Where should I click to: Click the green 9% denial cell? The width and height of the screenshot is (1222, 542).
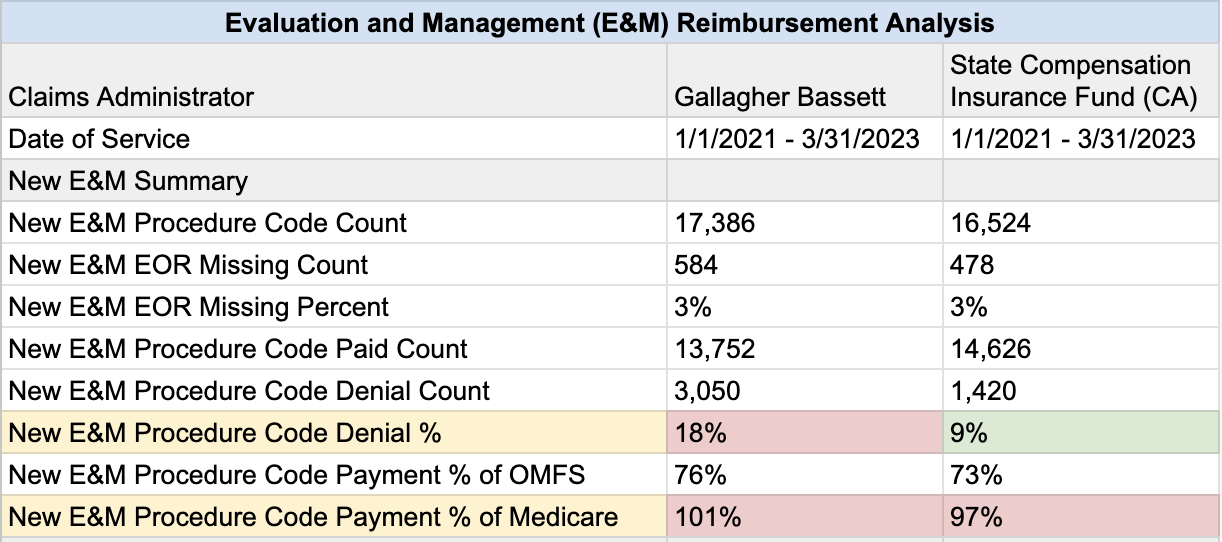(1081, 432)
